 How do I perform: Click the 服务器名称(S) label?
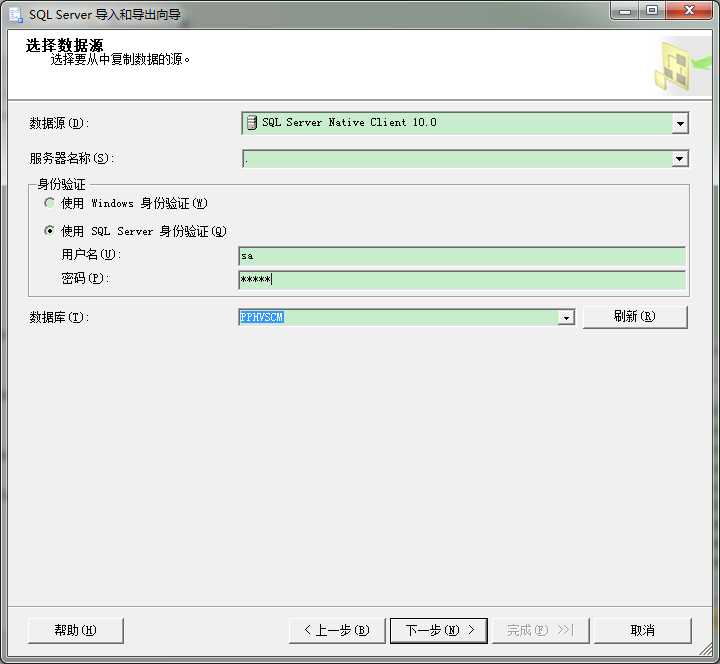tap(72, 158)
